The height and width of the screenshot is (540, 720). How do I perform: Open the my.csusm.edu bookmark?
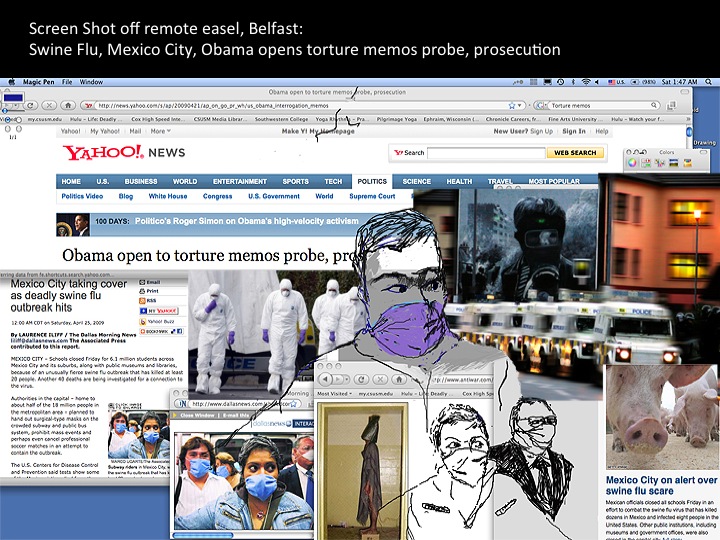click(x=45, y=119)
